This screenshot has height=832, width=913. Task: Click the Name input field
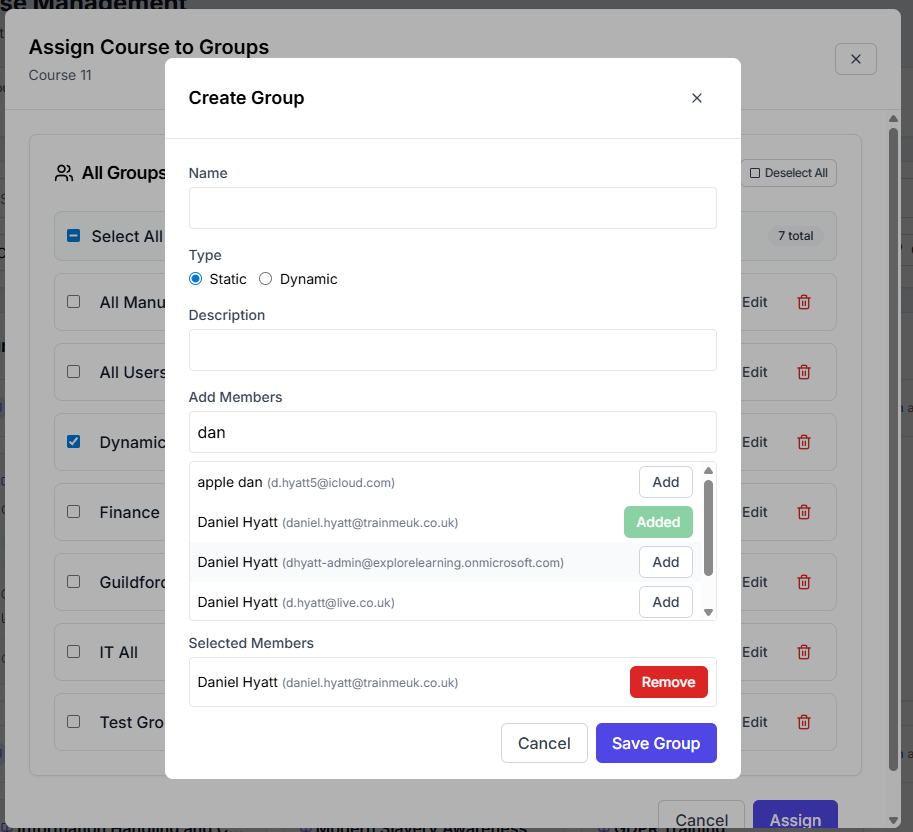(452, 208)
